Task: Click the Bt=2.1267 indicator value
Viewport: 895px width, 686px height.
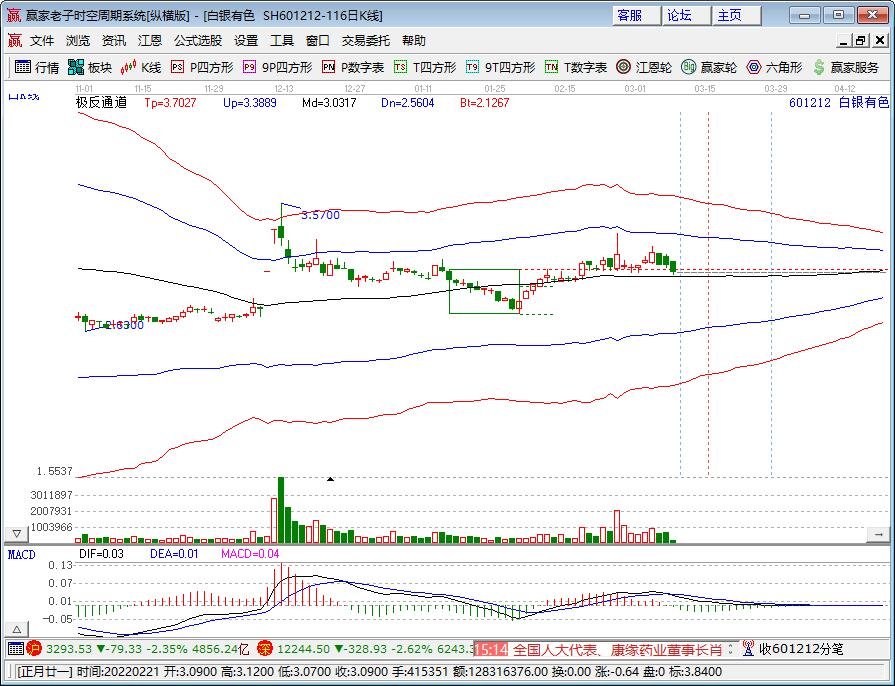Action: click(x=485, y=103)
